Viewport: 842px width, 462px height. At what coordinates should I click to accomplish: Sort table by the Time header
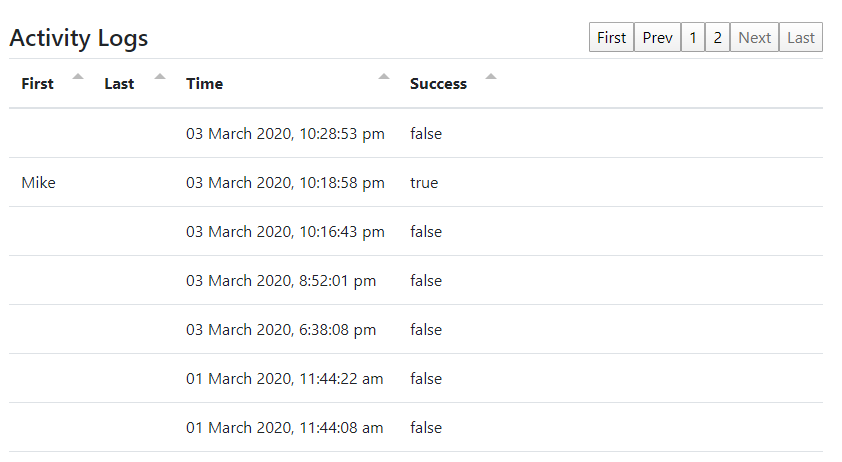(204, 84)
